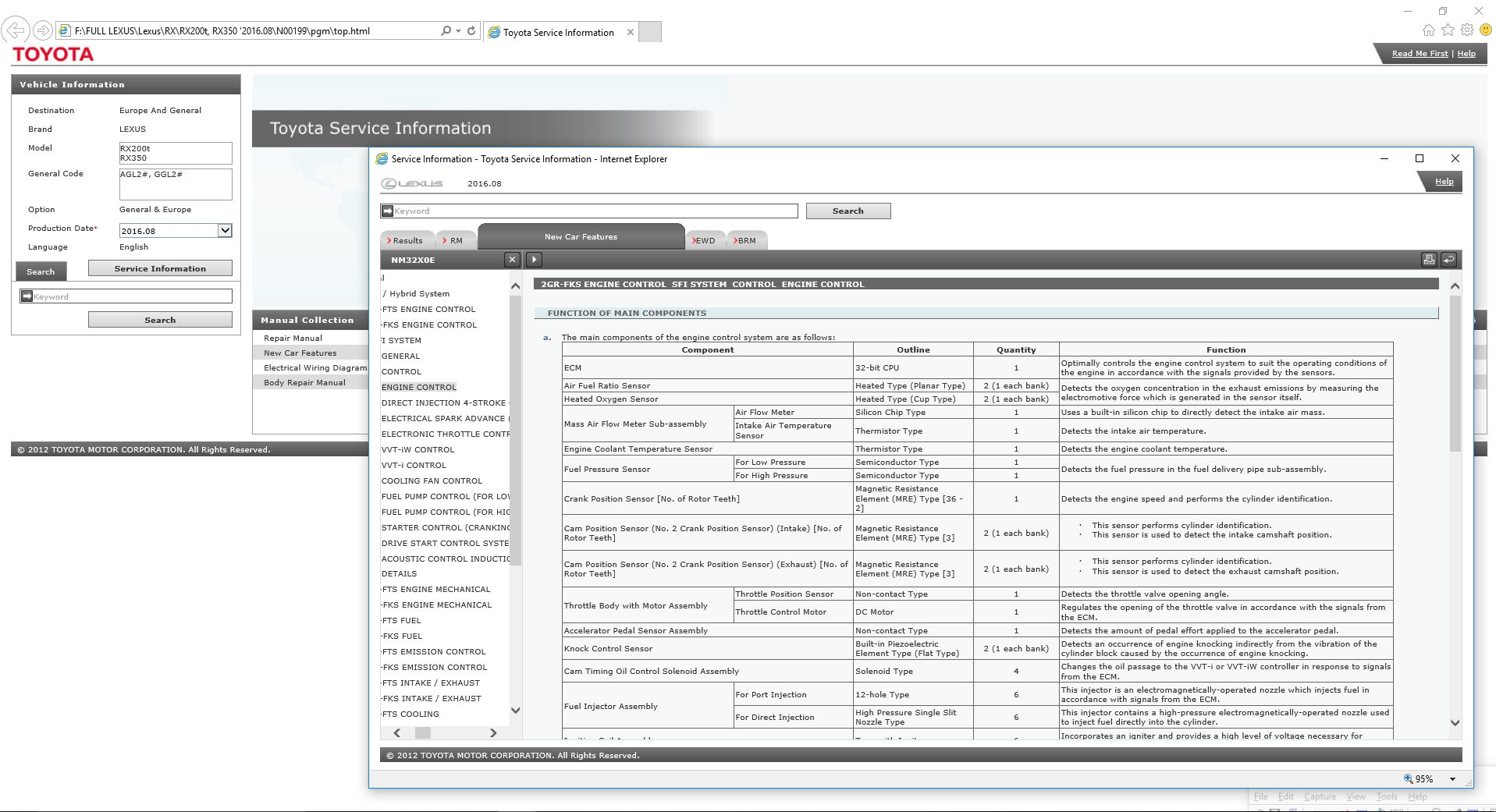The height and width of the screenshot is (812, 1496).
Task: Click the print icon in the content toolbar
Action: pyautogui.click(x=1429, y=260)
